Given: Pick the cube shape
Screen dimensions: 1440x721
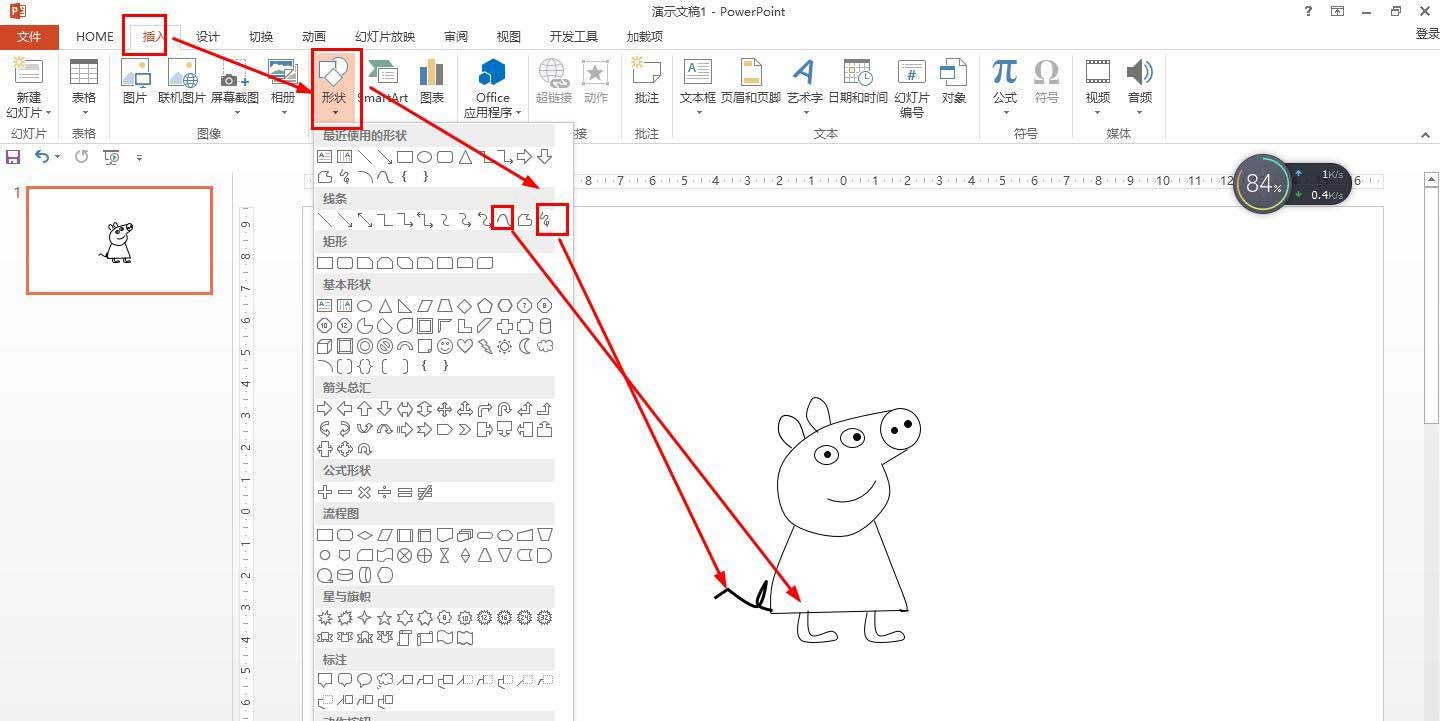Looking at the screenshot, I should click(324, 346).
